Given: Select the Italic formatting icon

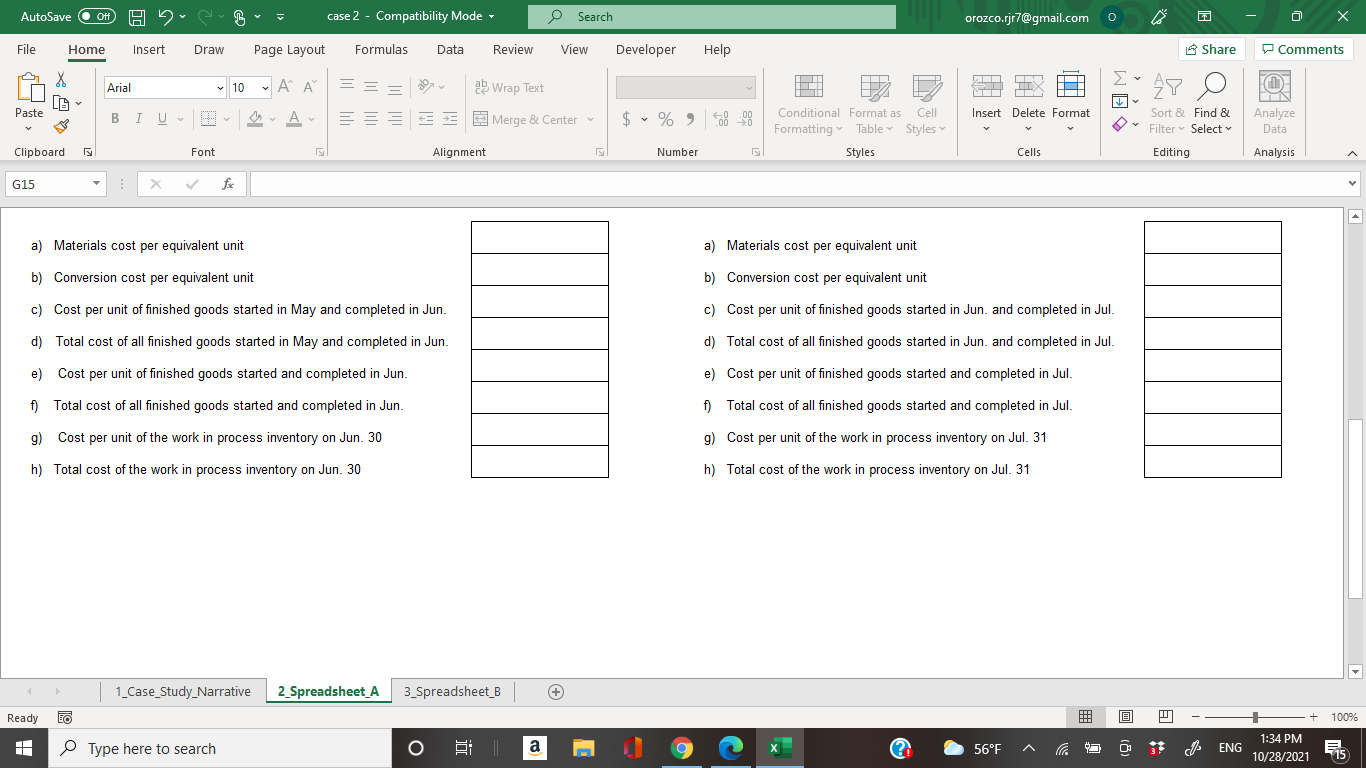Looking at the screenshot, I should click(x=138, y=118).
